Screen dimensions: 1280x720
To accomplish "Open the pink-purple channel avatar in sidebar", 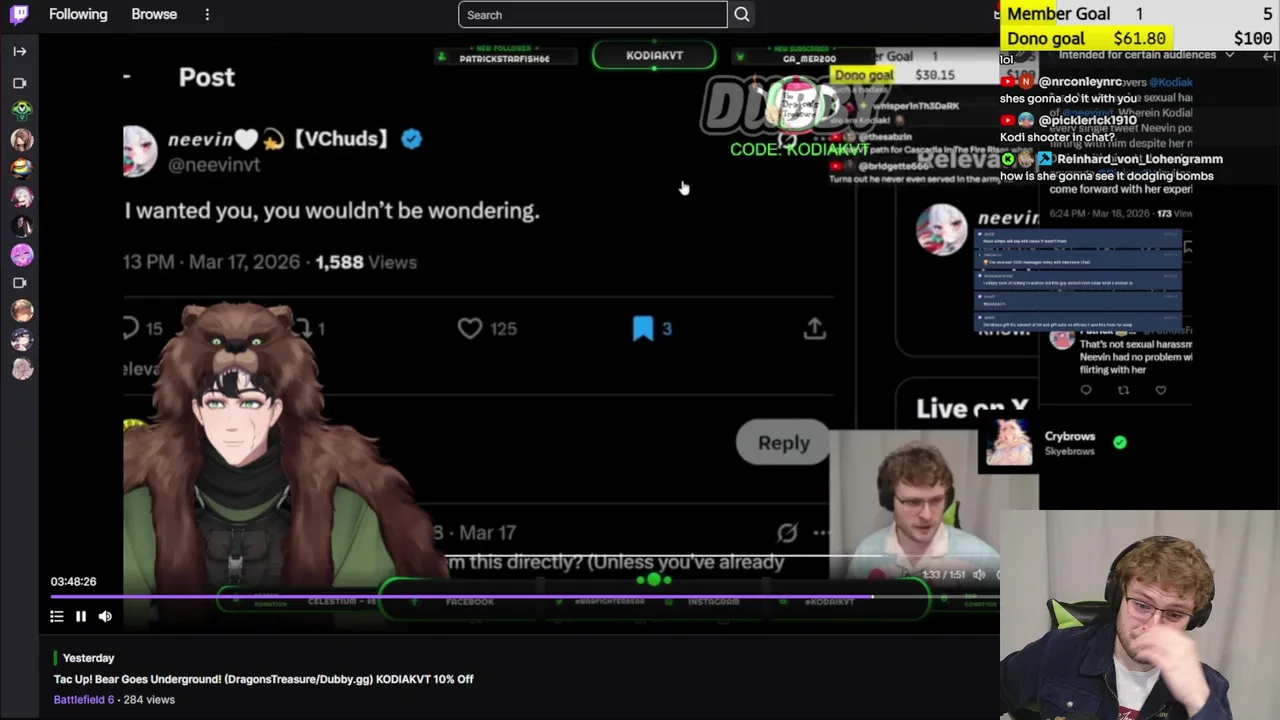I will point(21,255).
